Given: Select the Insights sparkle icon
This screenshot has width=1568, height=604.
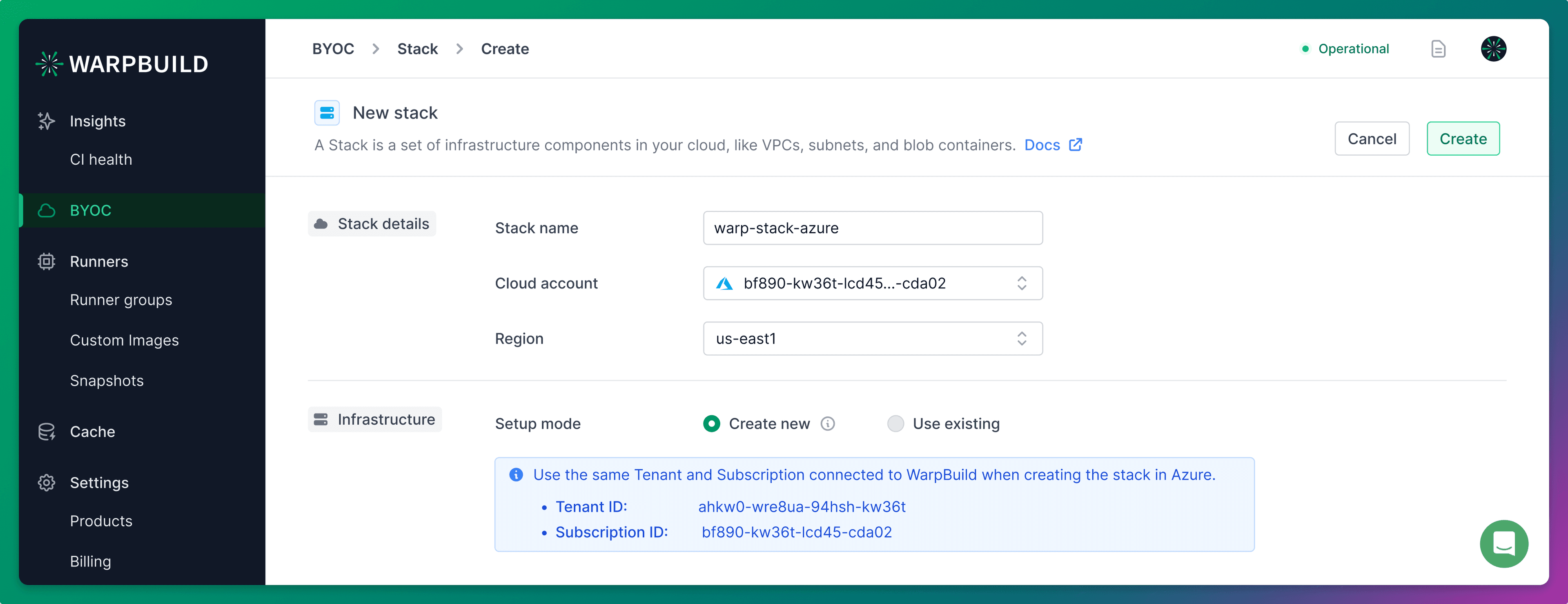Looking at the screenshot, I should coord(46,121).
